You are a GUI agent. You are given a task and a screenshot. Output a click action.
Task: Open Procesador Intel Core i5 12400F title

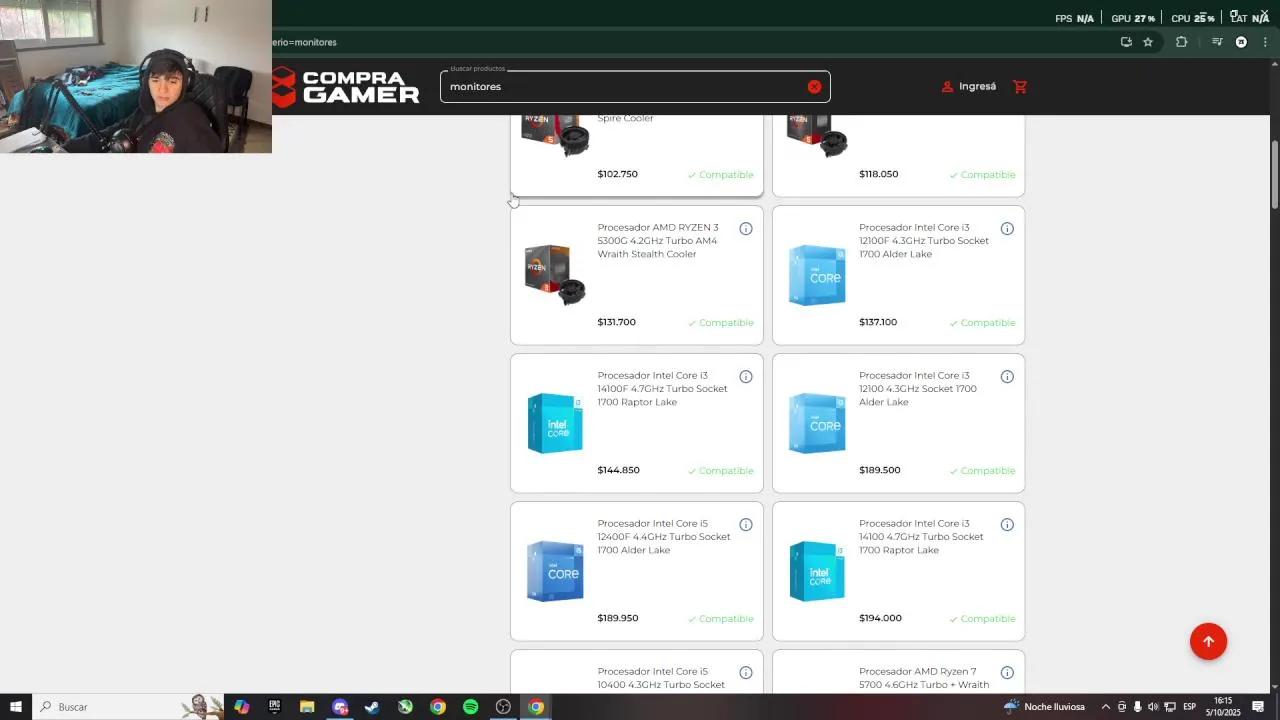pyautogui.click(x=664, y=537)
